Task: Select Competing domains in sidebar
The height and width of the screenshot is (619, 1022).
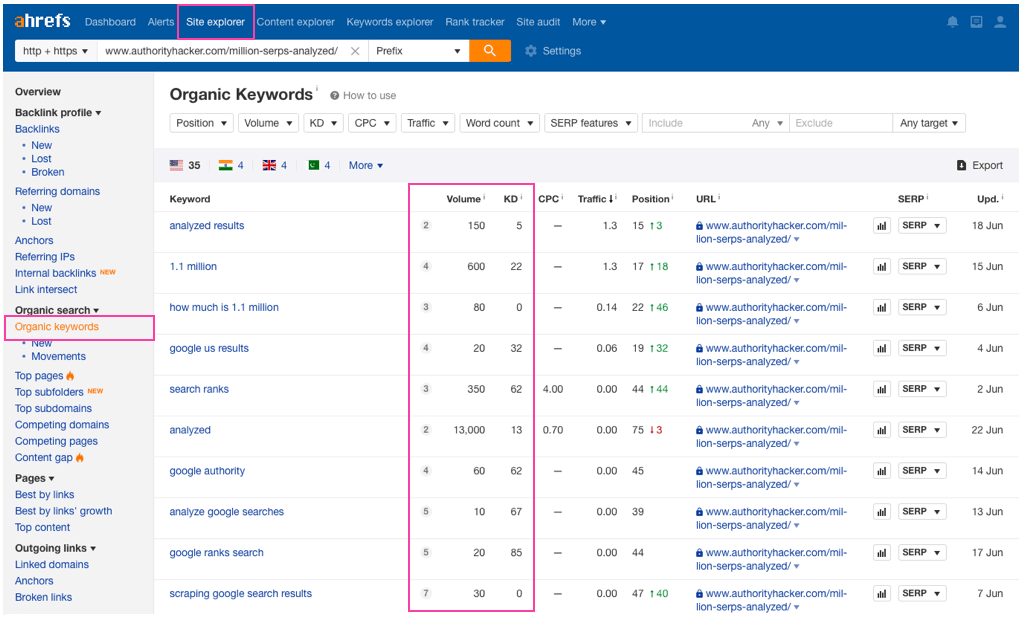Action: [x=62, y=425]
